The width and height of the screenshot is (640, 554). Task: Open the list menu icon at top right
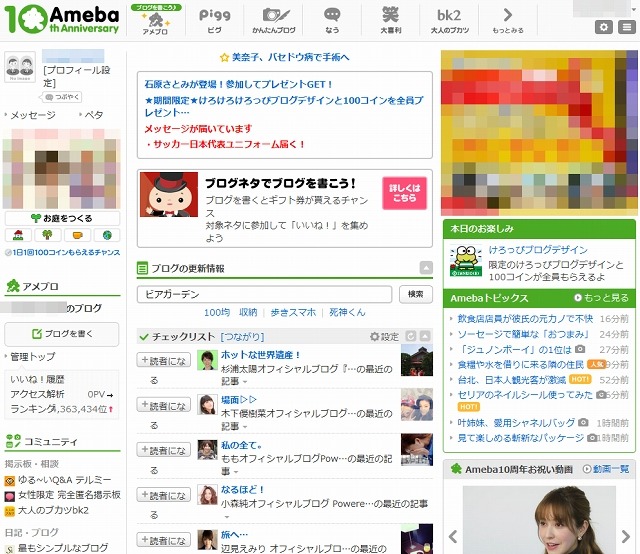point(627,27)
